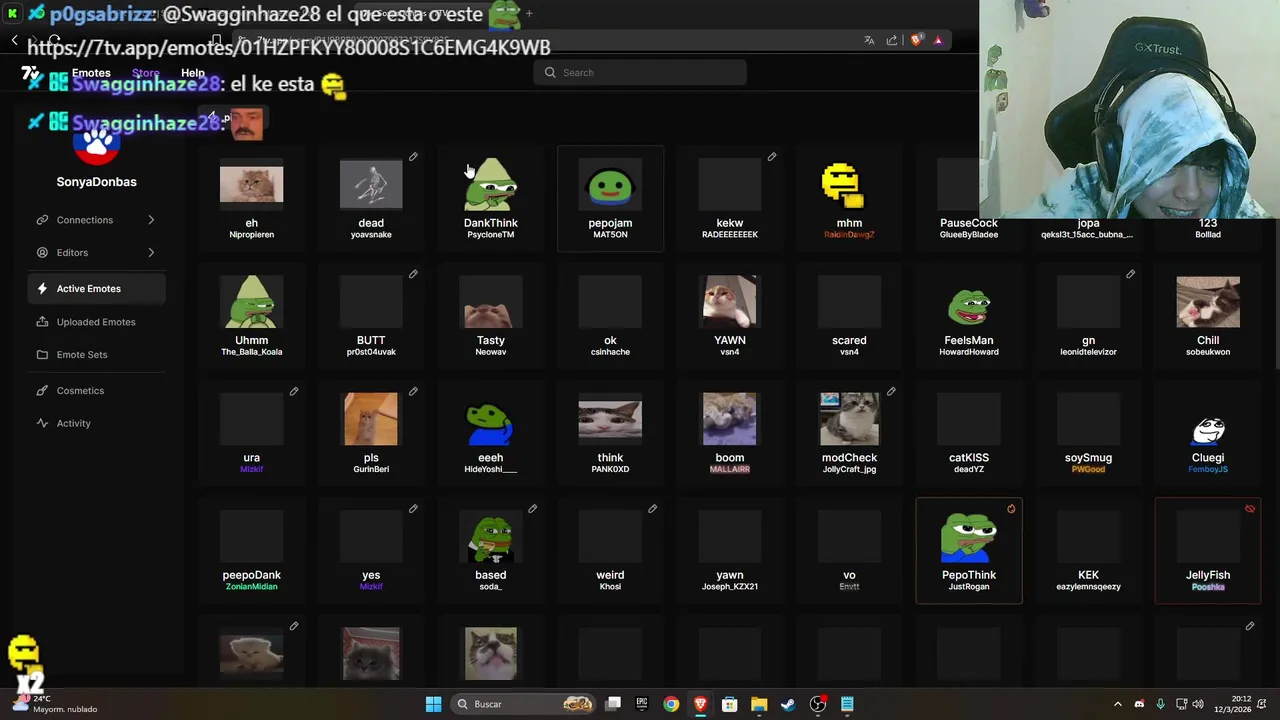Click the red conflict icon on JellyFish
Viewport: 1280px width, 720px height.
coord(1250,509)
